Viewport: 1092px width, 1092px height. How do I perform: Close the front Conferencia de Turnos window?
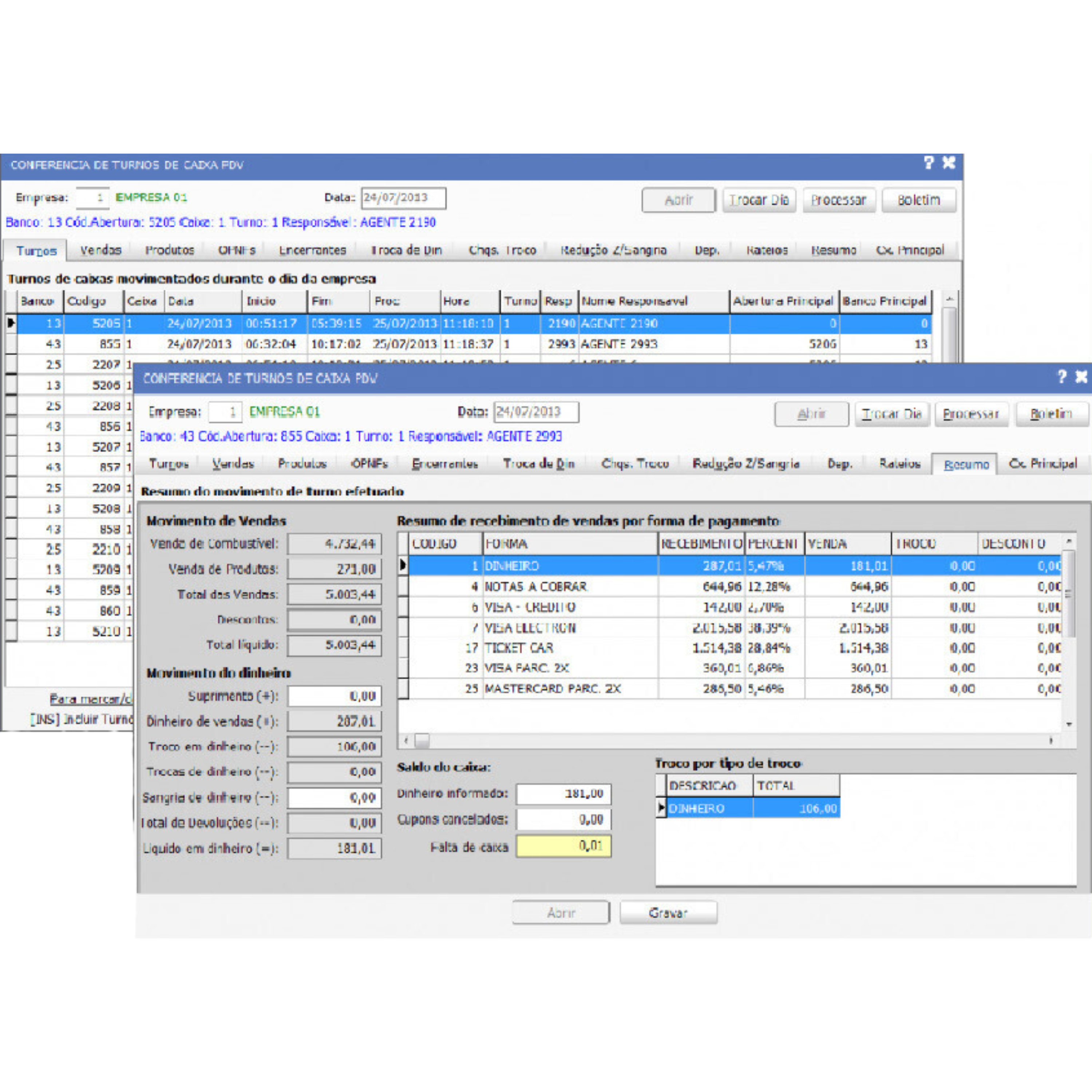(x=1081, y=376)
